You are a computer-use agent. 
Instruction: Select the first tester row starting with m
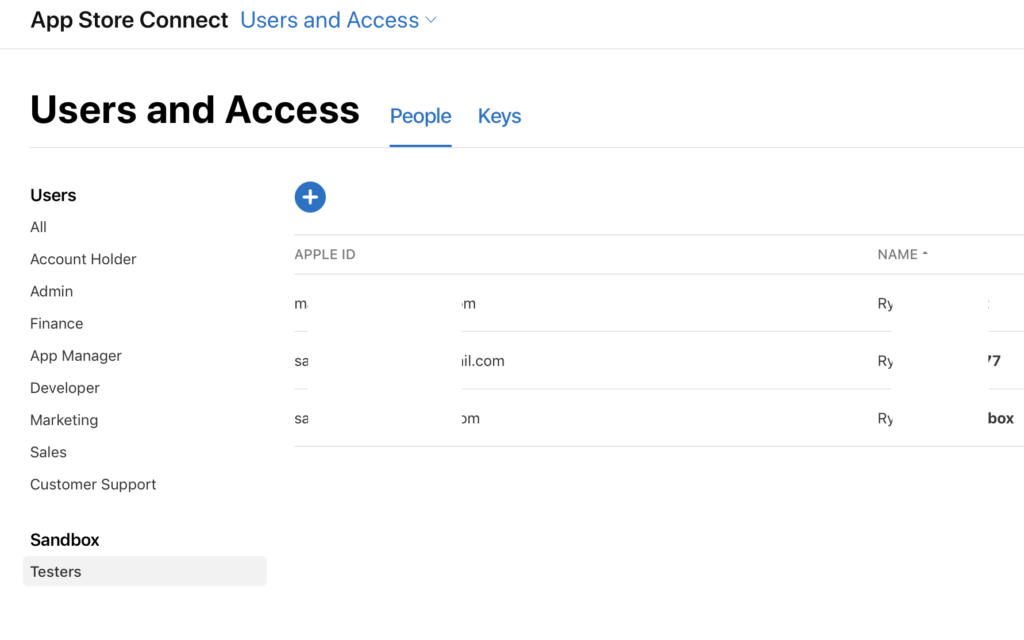[659, 303]
